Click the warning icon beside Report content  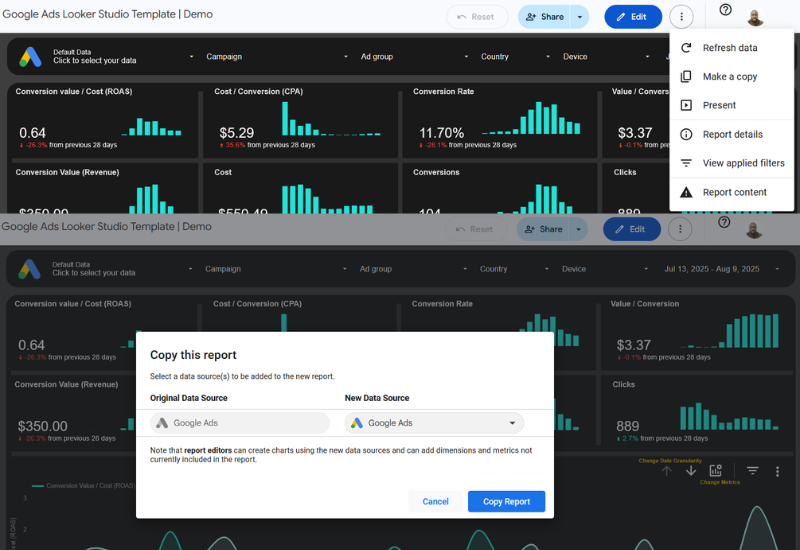coord(686,192)
